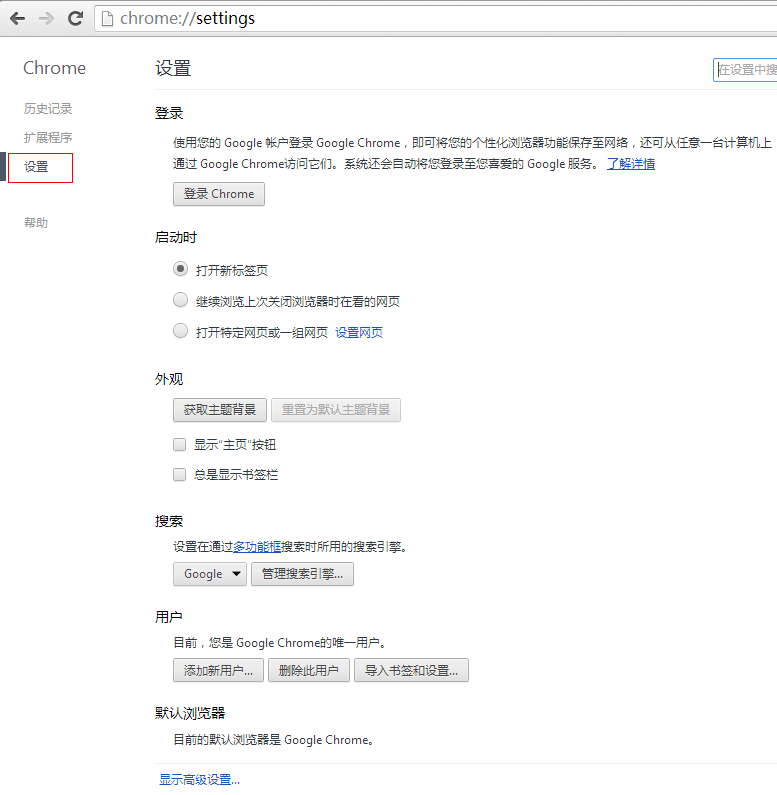Click the 默认浏览器 section heading
The width and height of the screenshot is (777, 795).
[190, 713]
